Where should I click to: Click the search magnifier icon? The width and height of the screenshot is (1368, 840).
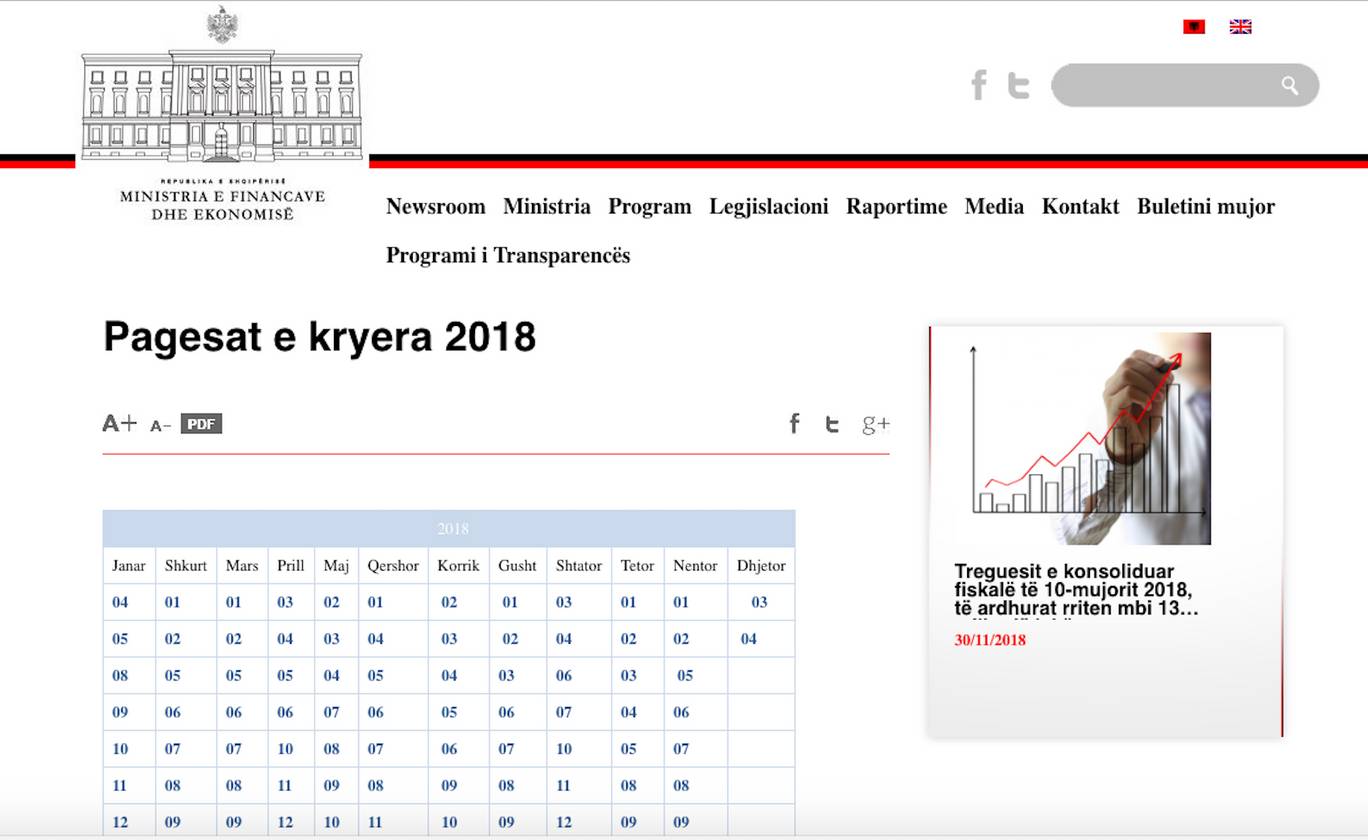(1289, 86)
